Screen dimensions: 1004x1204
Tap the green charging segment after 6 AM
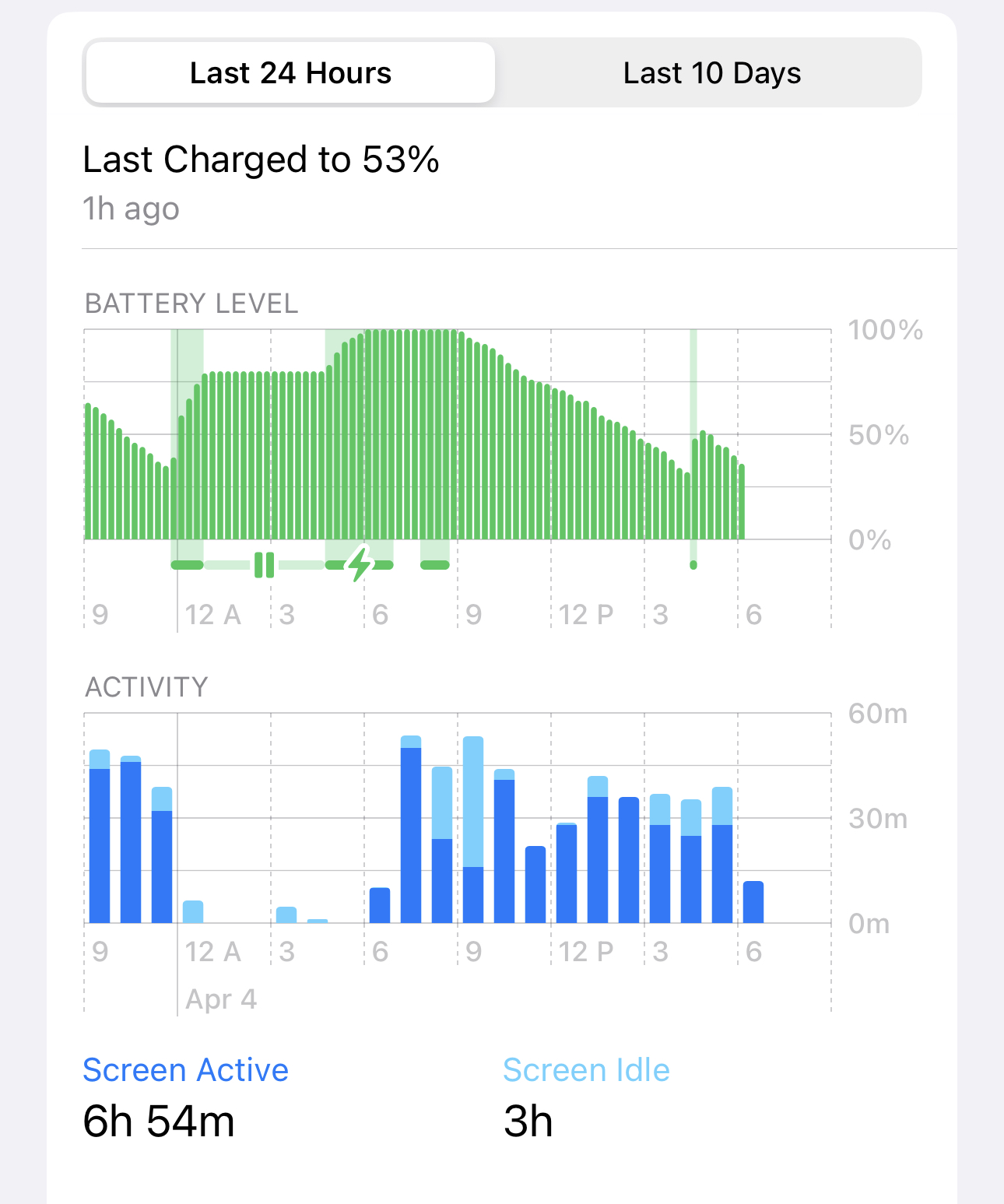click(435, 564)
